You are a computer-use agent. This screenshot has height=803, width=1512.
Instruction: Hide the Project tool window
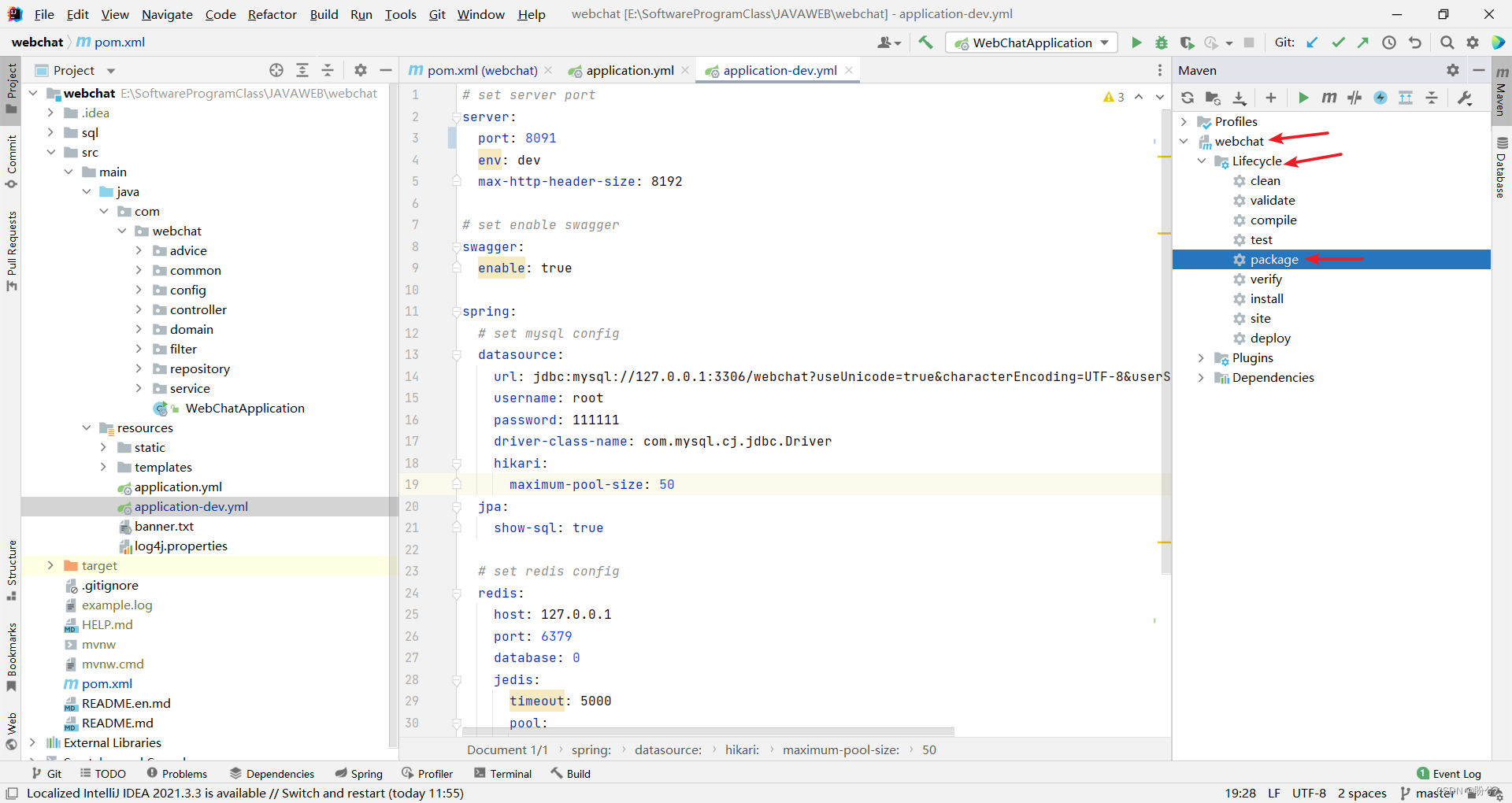(386, 70)
